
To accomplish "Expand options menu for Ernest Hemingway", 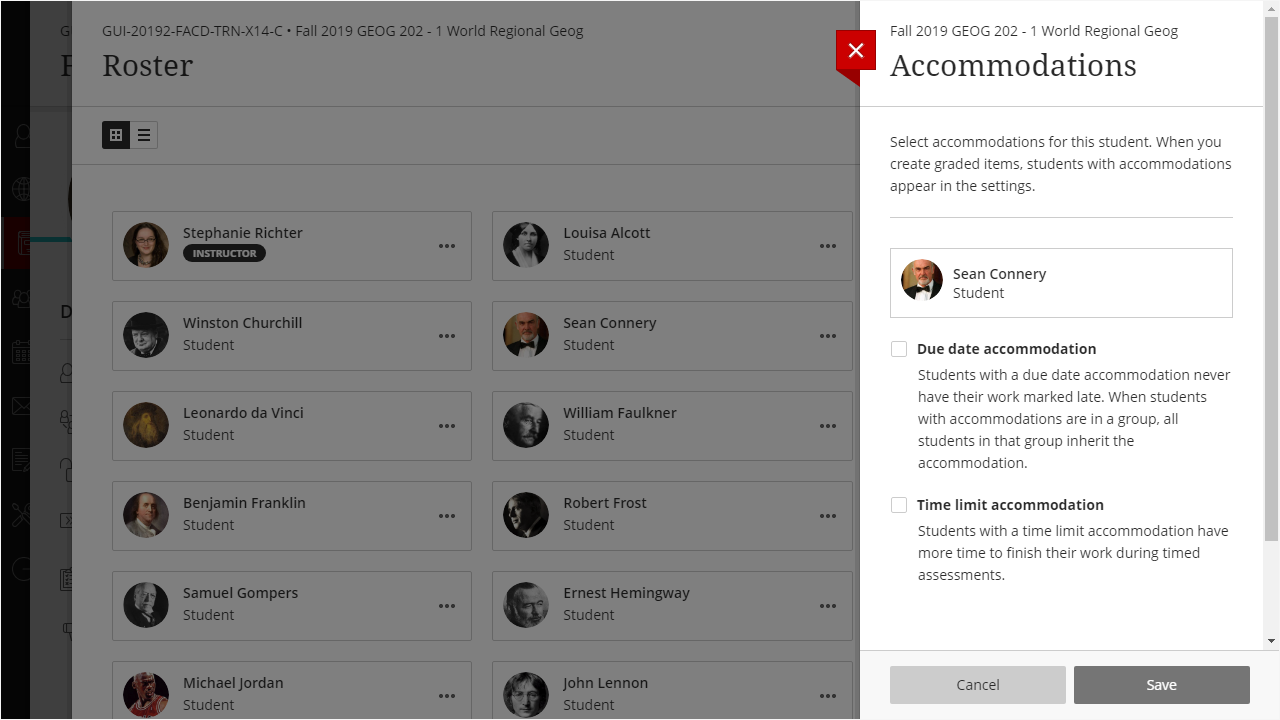I will pyautogui.click(x=827, y=606).
